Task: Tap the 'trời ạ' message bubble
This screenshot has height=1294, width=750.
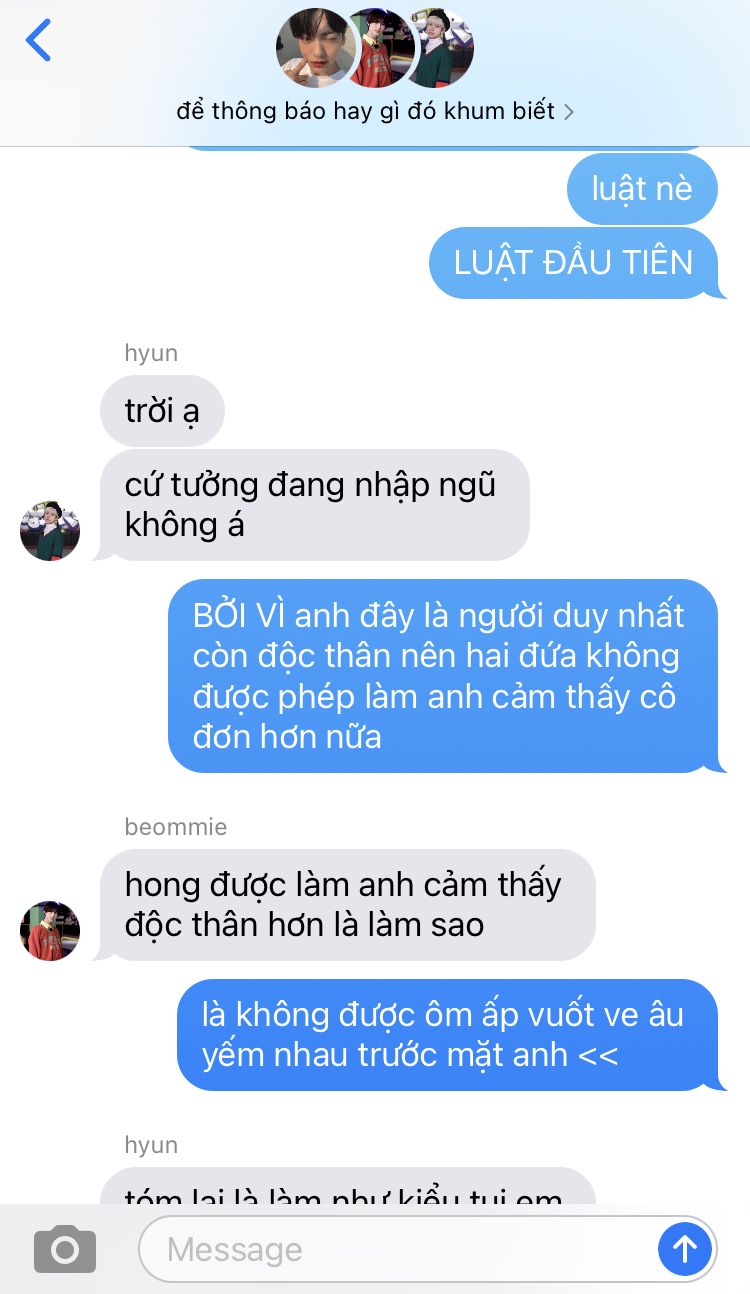Action: tap(162, 410)
